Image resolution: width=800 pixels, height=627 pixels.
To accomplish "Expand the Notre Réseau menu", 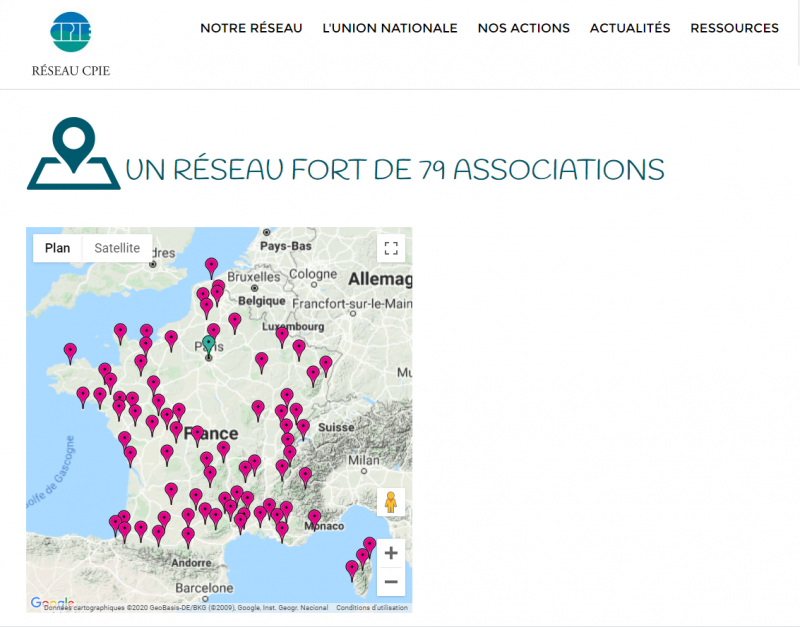I will tap(251, 28).
